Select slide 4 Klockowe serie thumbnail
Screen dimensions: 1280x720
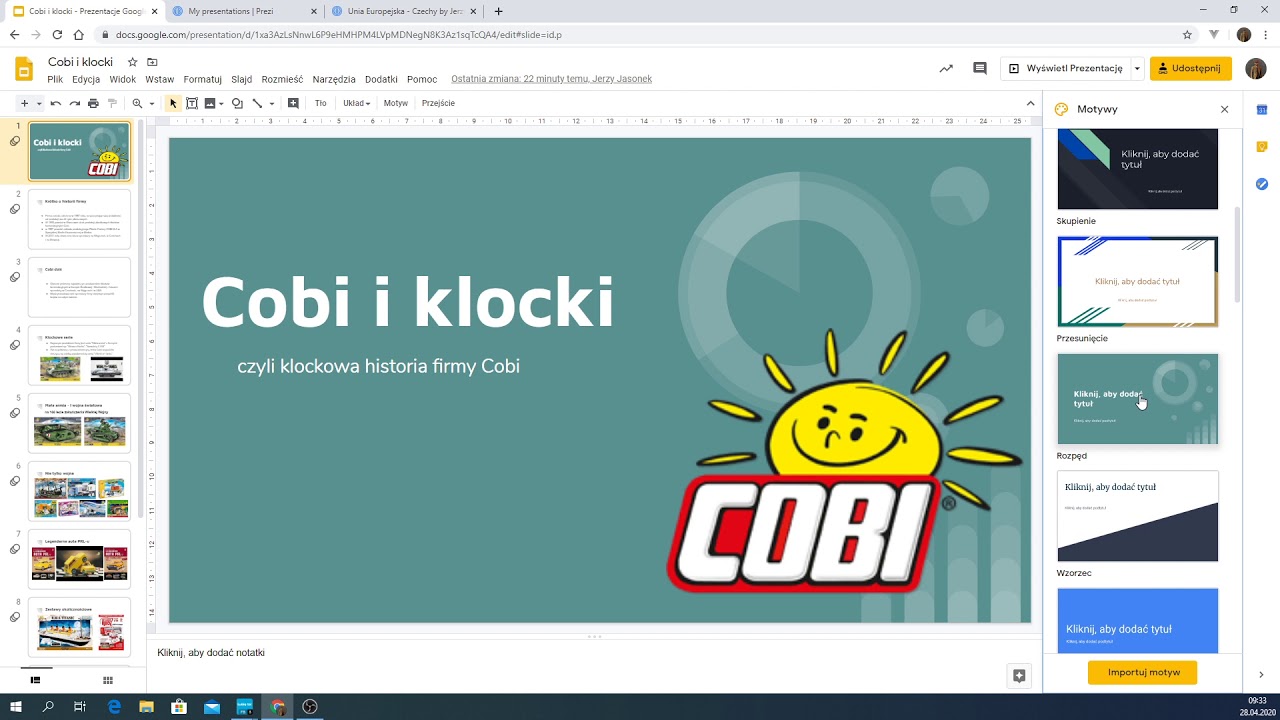[79, 355]
